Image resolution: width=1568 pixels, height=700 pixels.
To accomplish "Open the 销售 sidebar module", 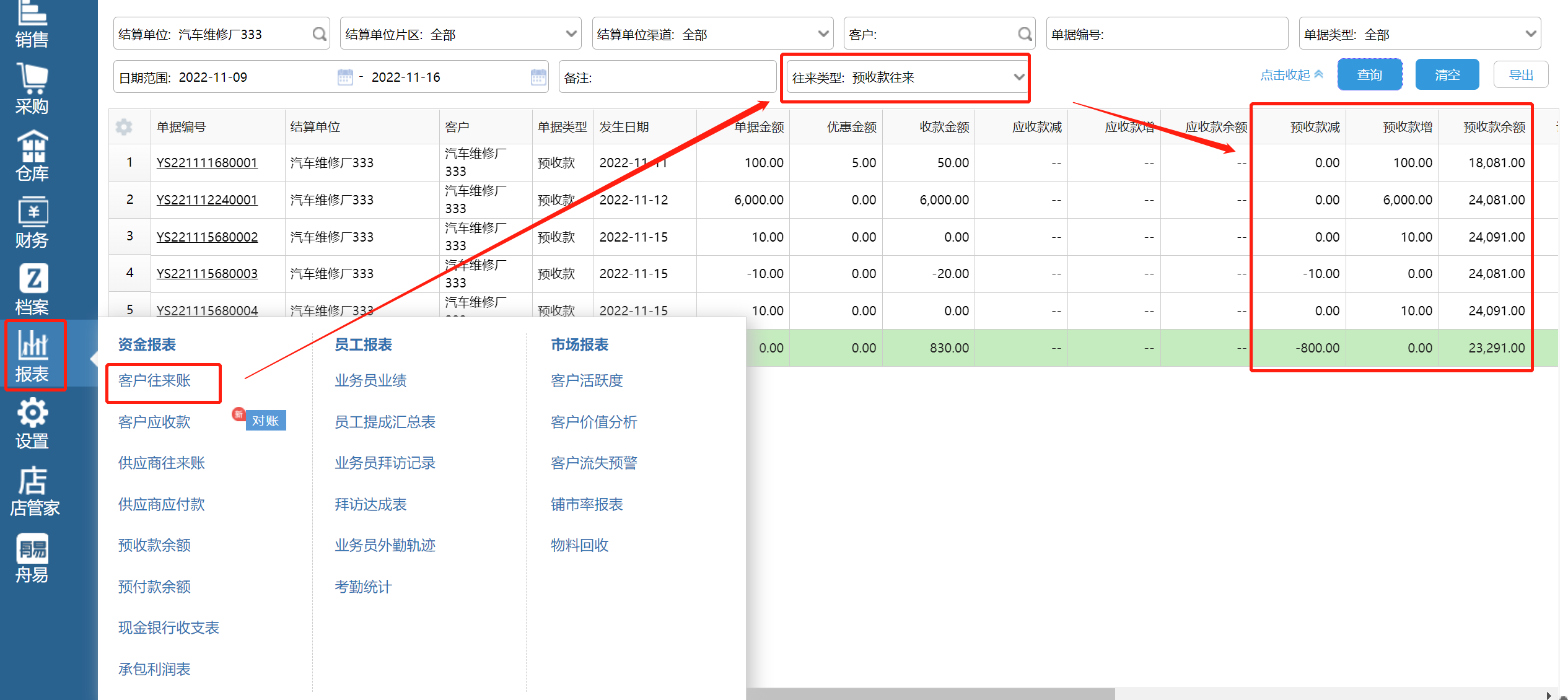I will coord(32,25).
